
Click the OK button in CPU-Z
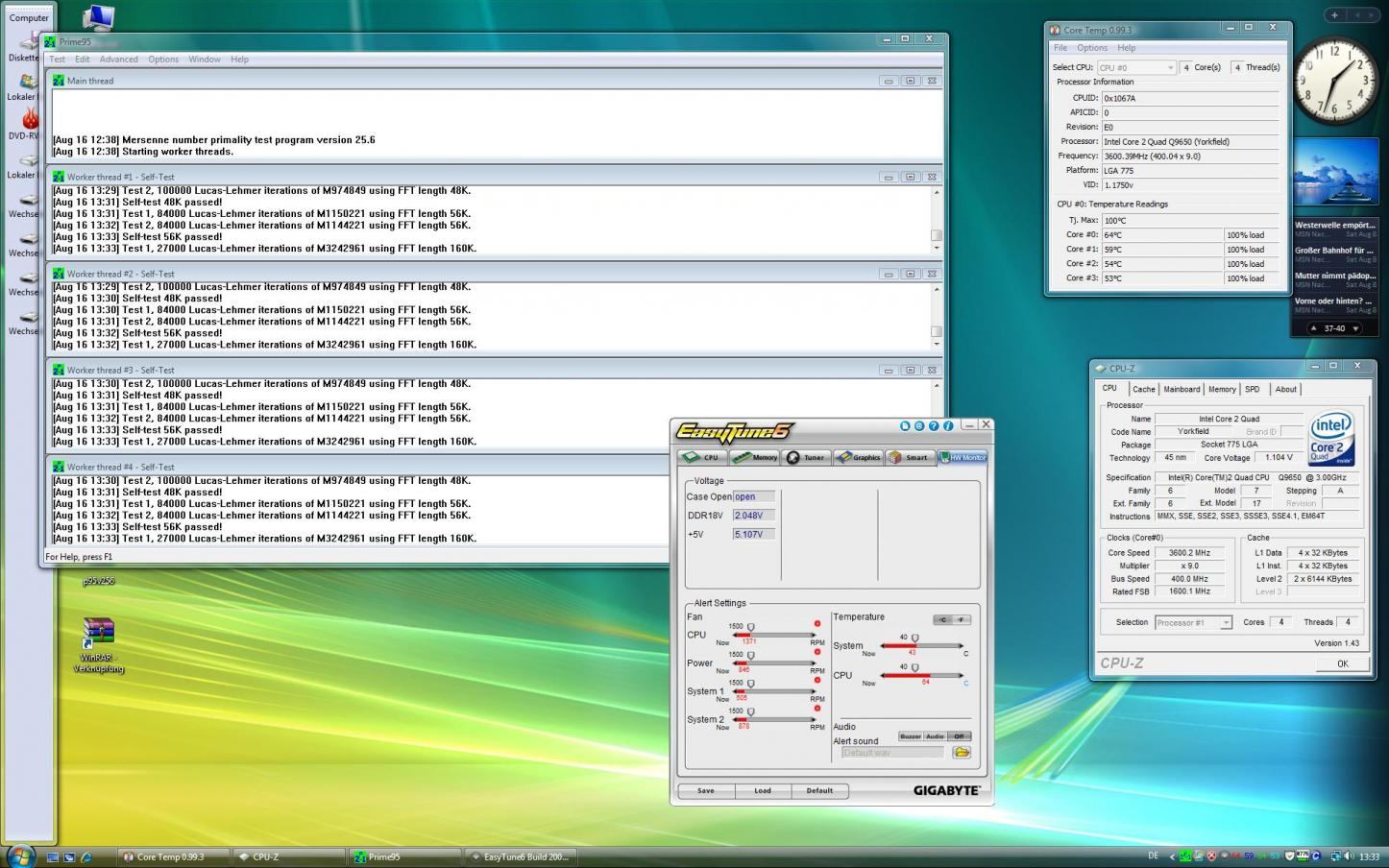1342,663
